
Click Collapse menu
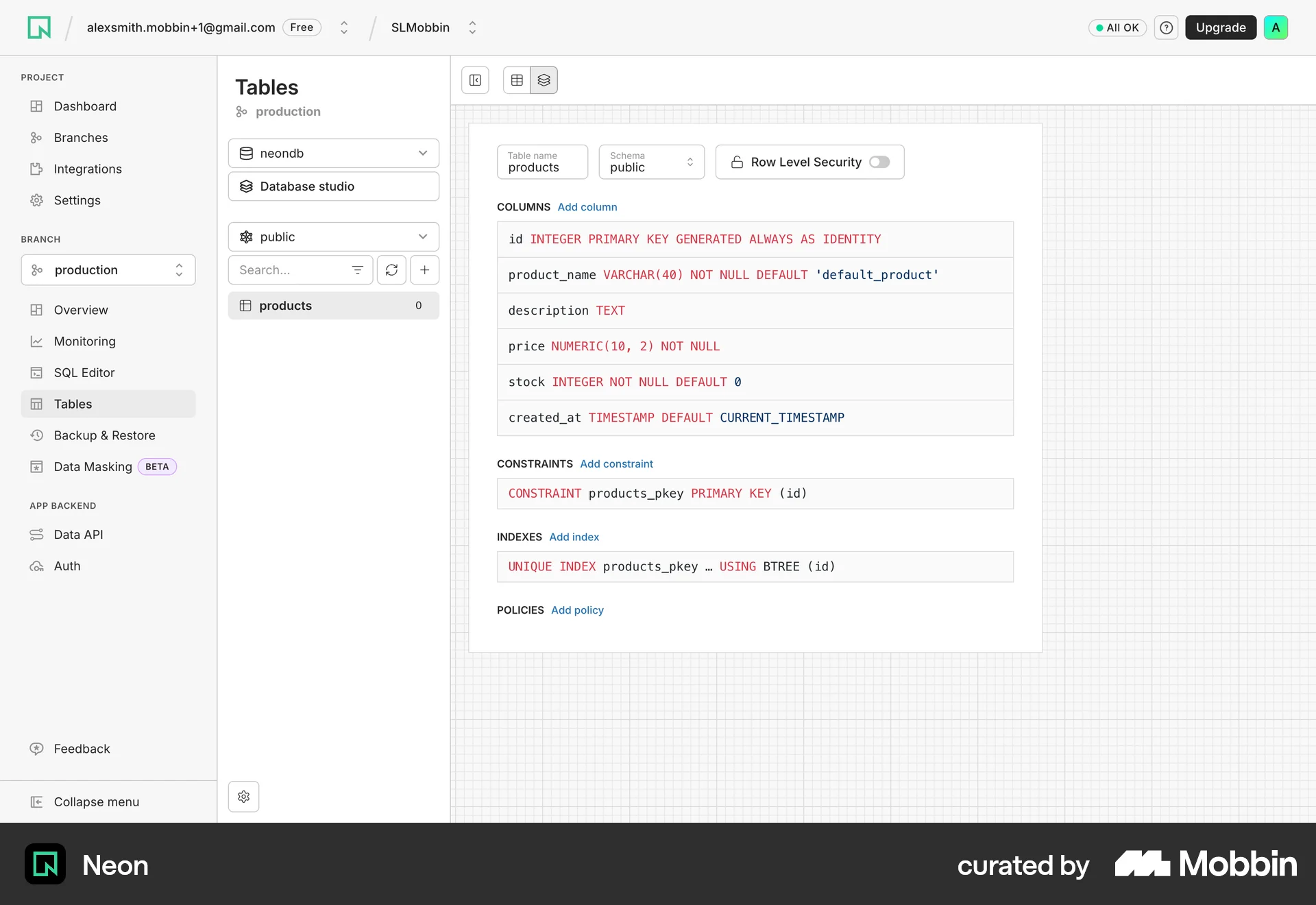click(x=96, y=802)
